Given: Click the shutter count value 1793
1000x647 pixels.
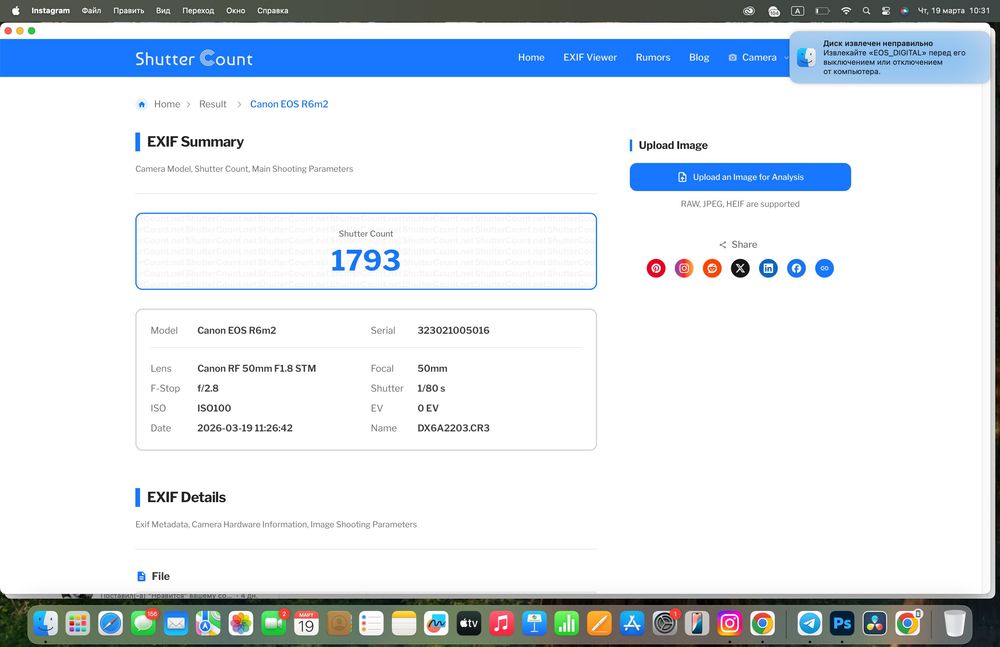Looking at the screenshot, I should (365, 260).
